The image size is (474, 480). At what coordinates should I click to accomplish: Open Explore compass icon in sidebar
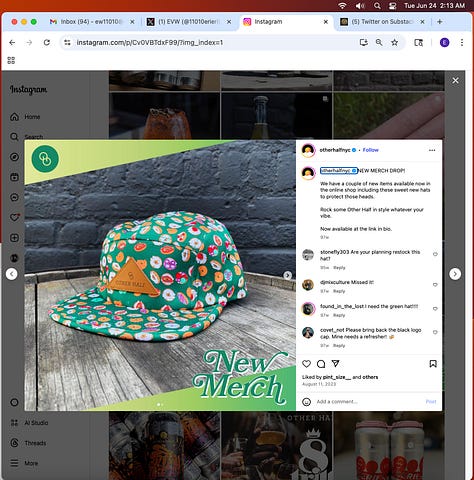point(14,157)
